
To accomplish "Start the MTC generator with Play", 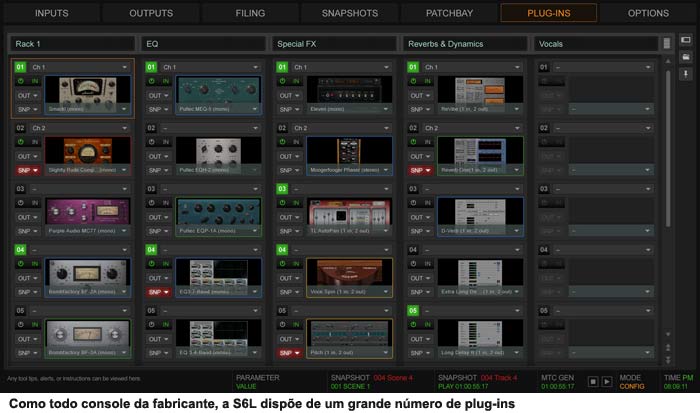I will click(x=607, y=382).
